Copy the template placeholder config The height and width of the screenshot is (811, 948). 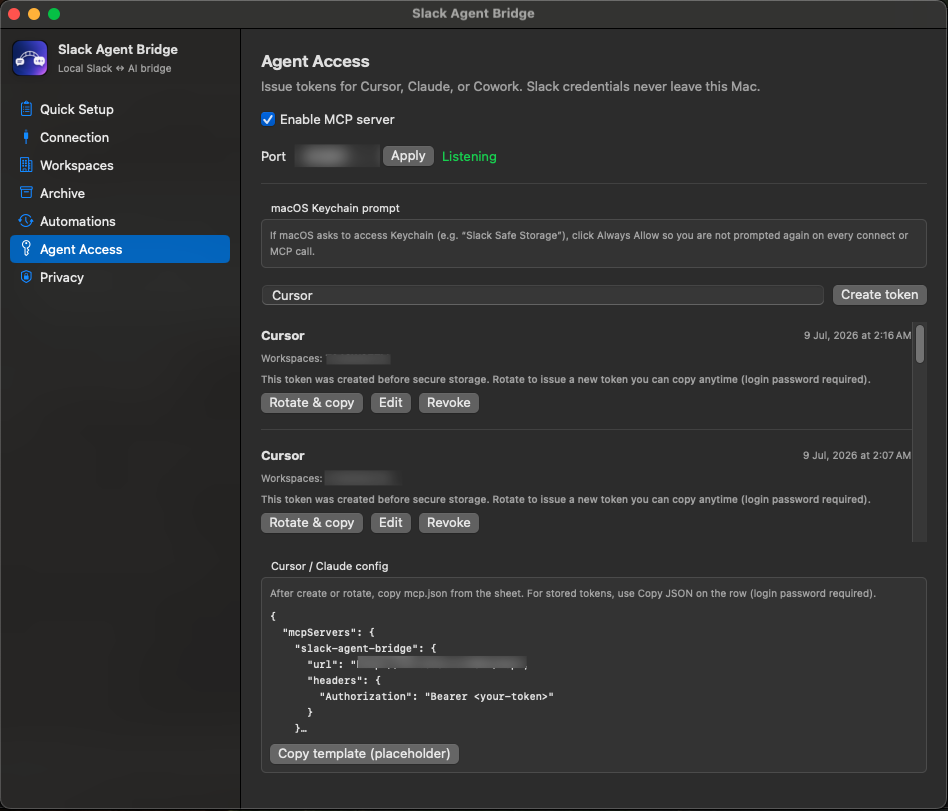pyautogui.click(x=364, y=754)
